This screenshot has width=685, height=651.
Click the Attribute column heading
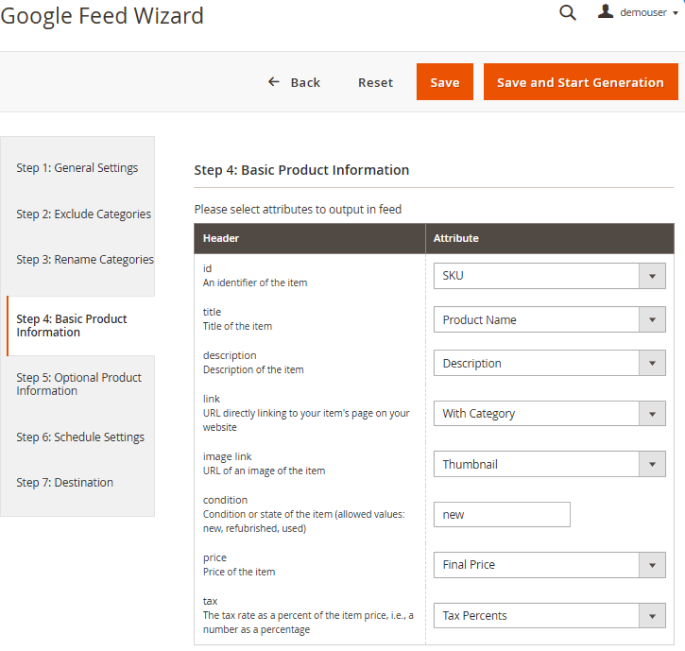click(456, 239)
